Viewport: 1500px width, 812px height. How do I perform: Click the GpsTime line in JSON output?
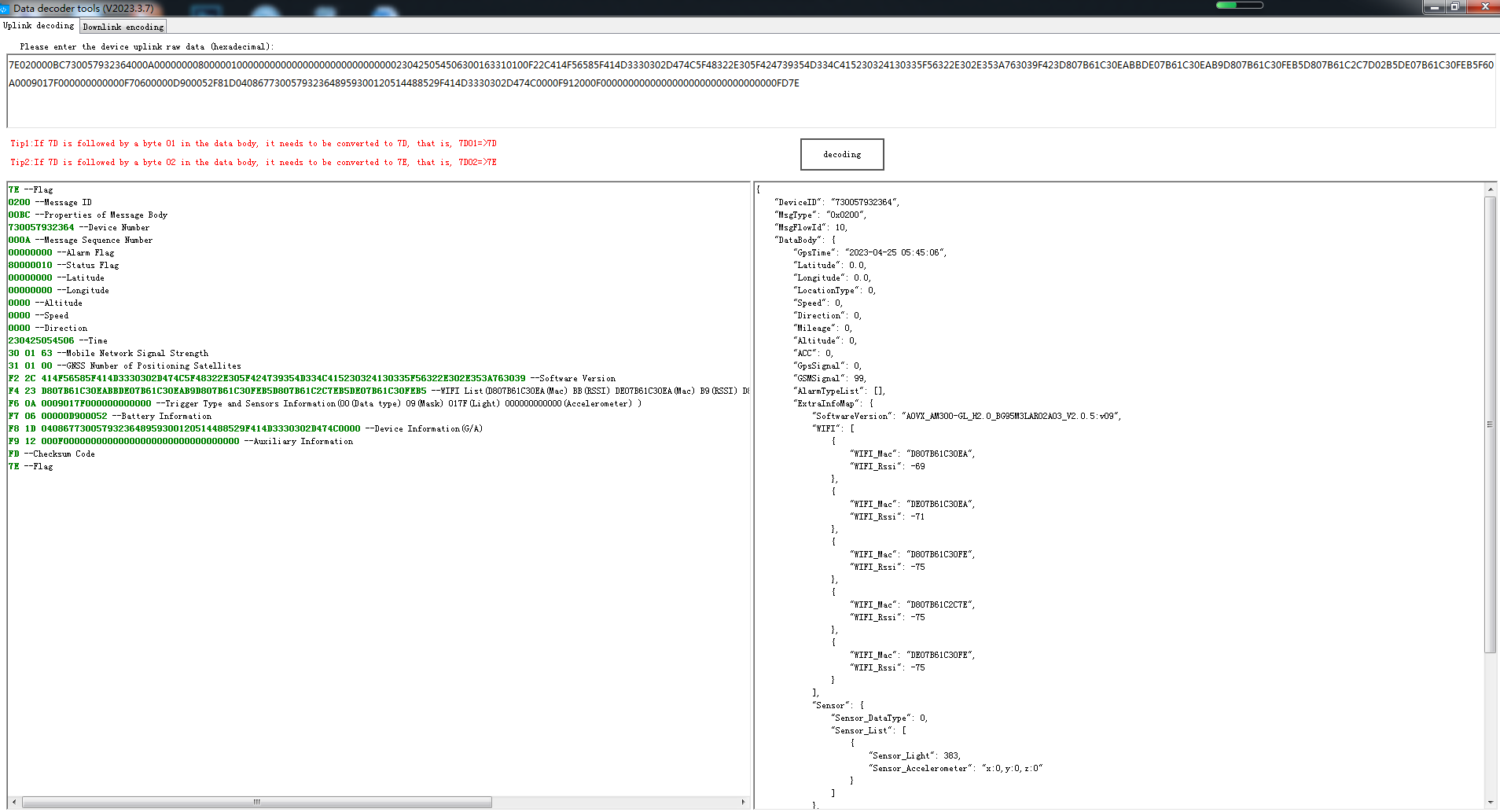click(870, 252)
